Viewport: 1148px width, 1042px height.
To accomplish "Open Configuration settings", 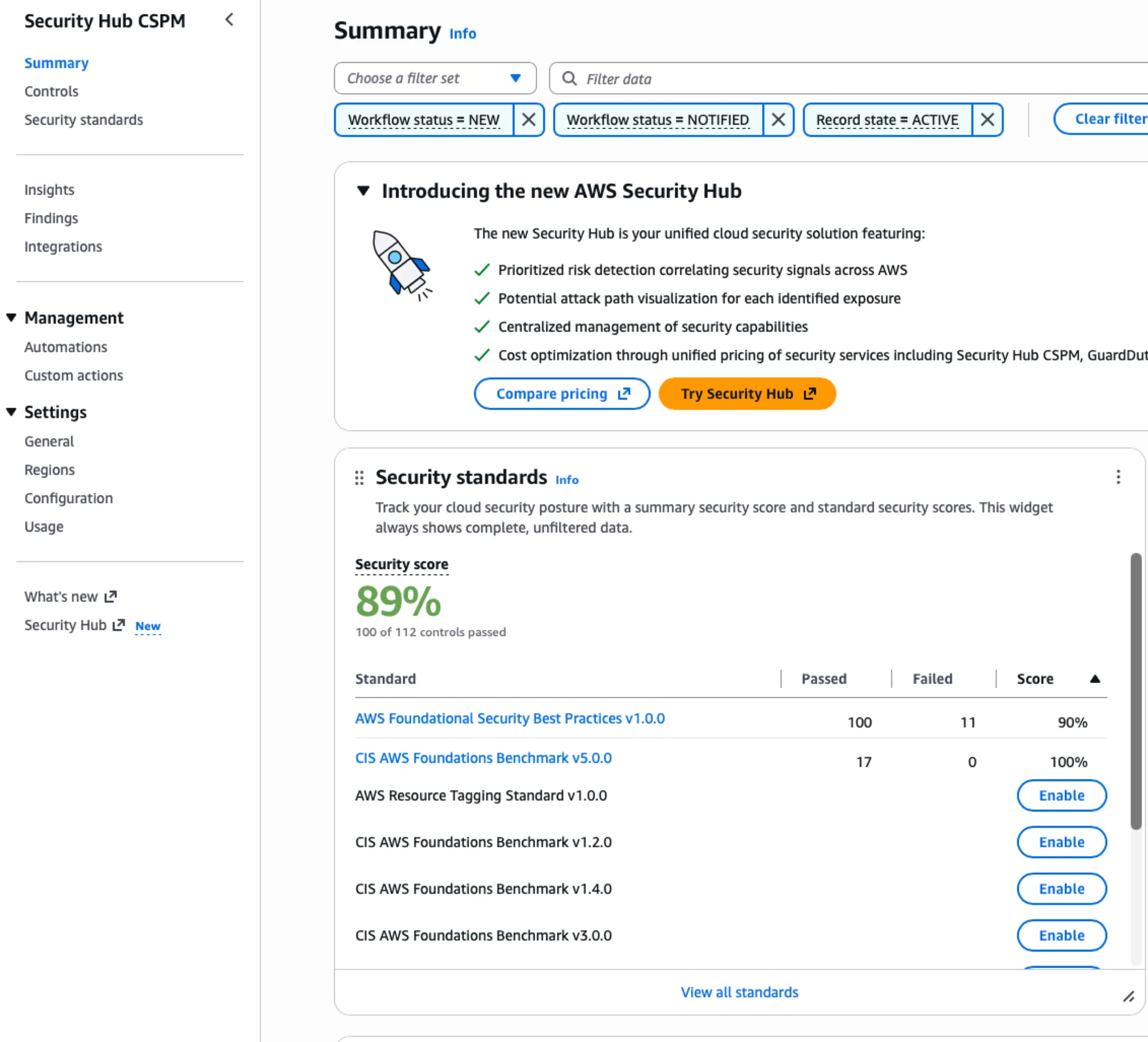I will point(69,498).
